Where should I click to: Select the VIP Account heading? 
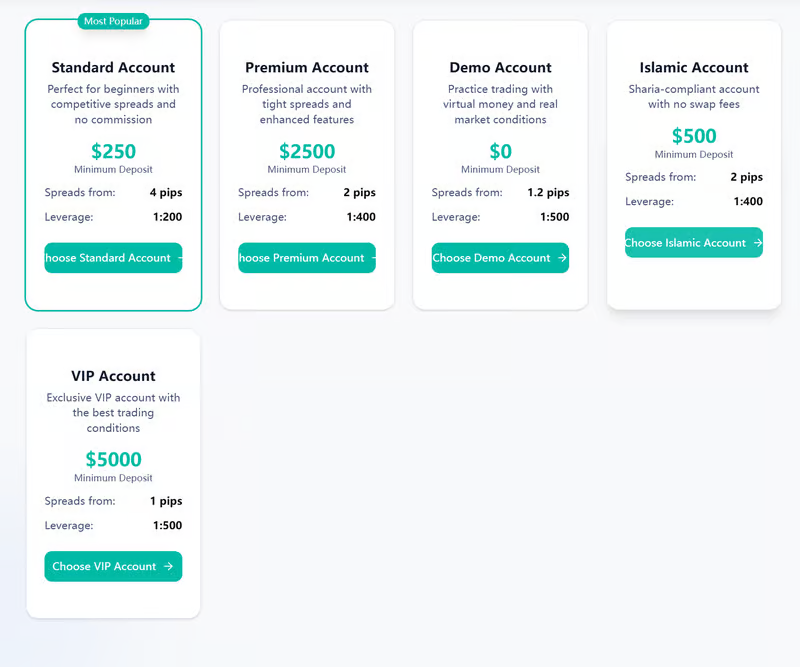[x=113, y=377]
